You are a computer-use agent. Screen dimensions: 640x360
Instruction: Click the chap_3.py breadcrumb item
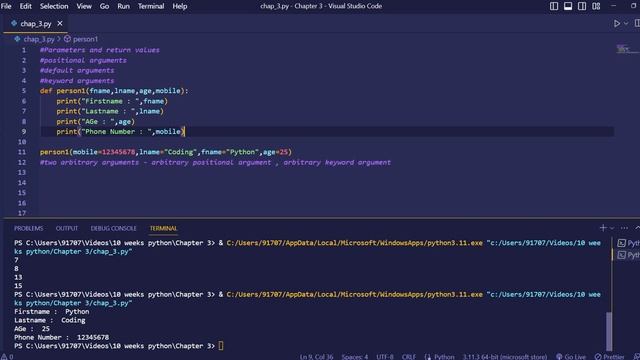click(39, 39)
